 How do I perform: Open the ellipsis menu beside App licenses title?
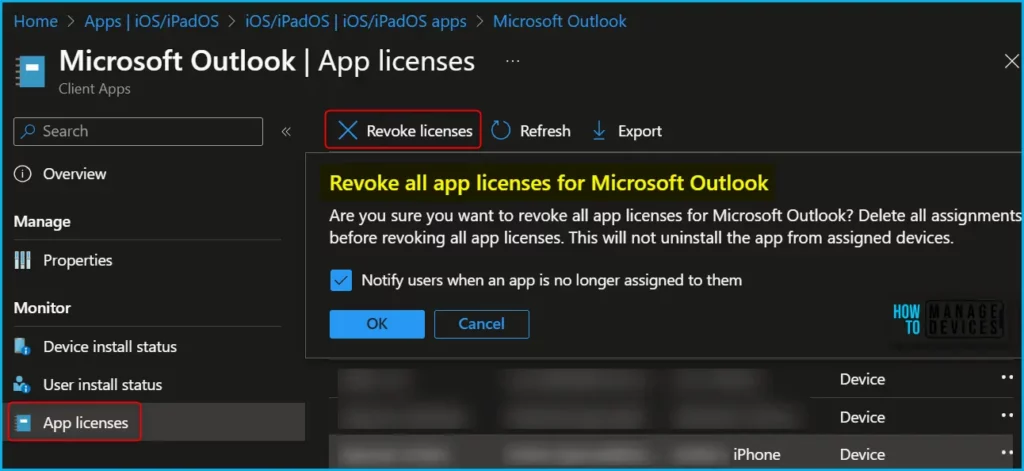(x=513, y=61)
